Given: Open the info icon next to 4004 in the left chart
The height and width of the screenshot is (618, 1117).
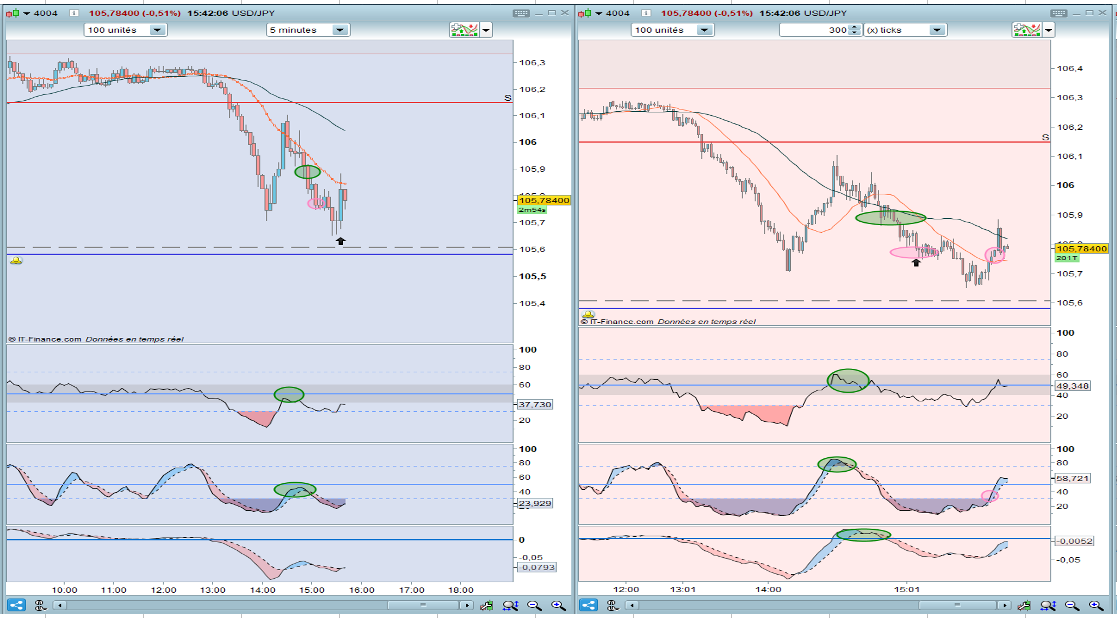Looking at the screenshot, I should (73, 13).
